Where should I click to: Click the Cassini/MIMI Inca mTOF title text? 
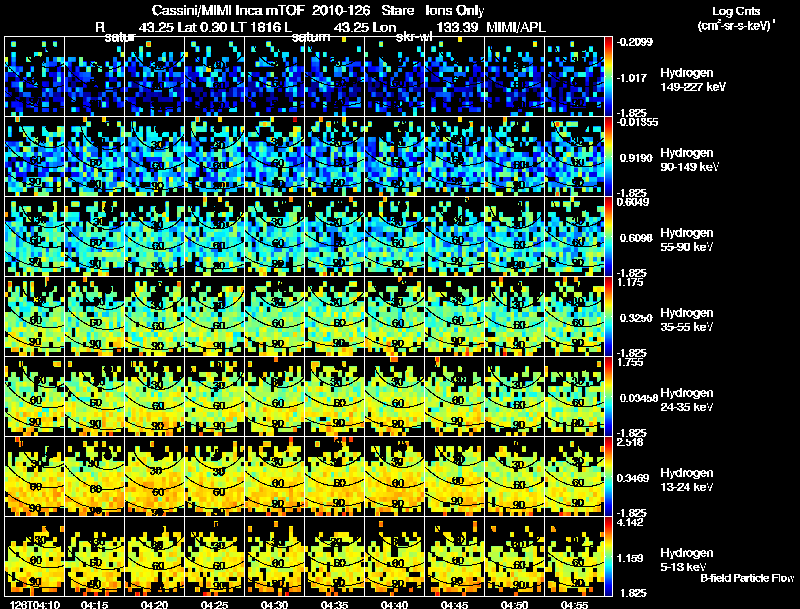pos(228,10)
